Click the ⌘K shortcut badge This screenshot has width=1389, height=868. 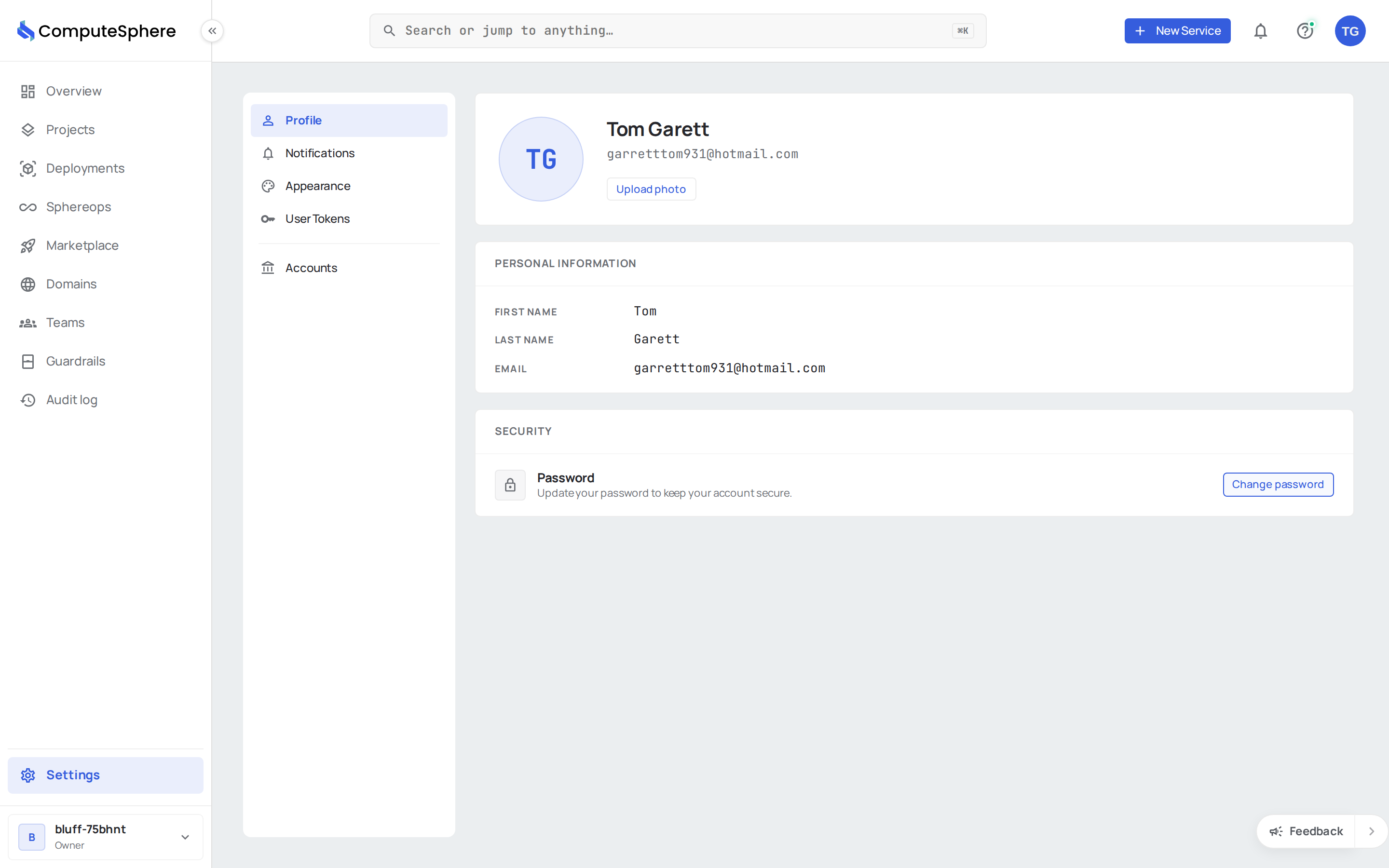pyautogui.click(x=963, y=31)
